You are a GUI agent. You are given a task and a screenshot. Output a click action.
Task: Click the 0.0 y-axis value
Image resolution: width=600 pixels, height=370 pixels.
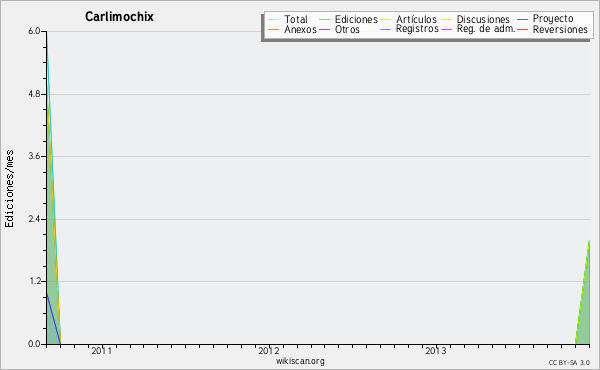coord(34,344)
